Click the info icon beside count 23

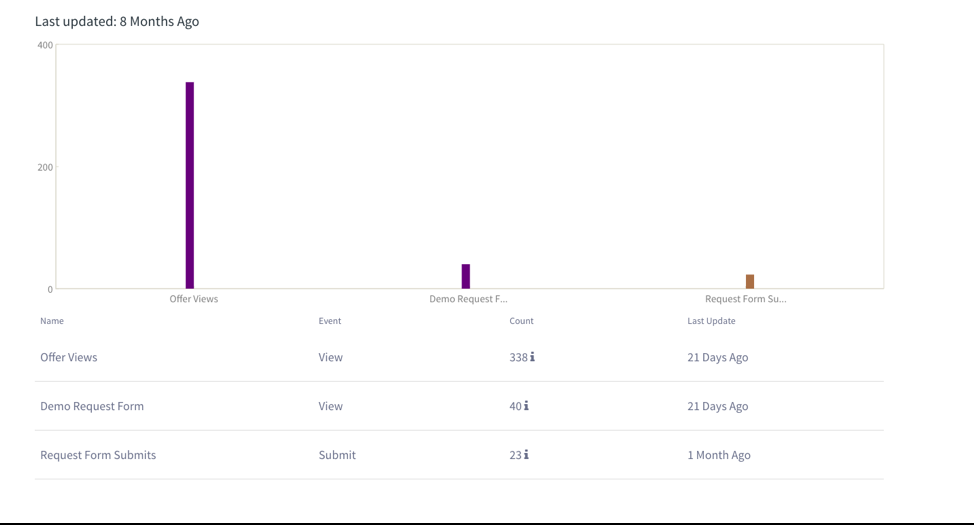pyautogui.click(x=526, y=455)
